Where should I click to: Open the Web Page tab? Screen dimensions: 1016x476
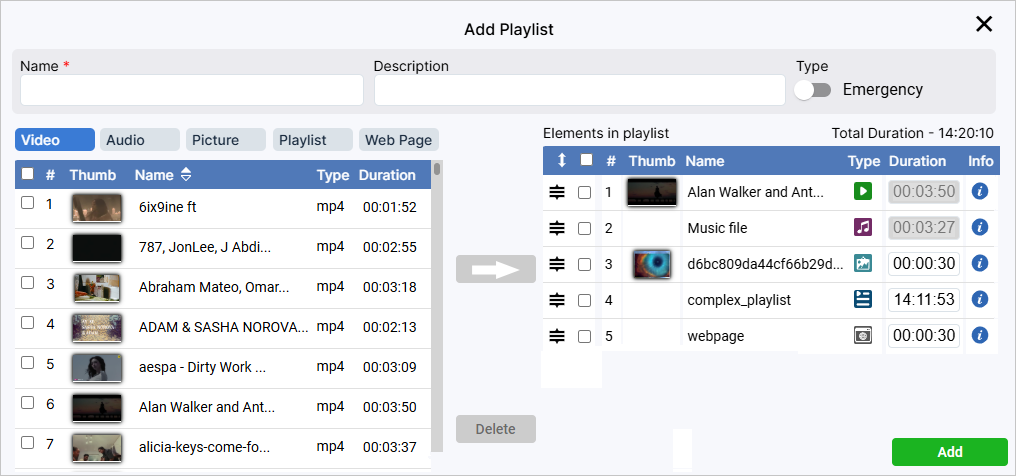tap(399, 140)
